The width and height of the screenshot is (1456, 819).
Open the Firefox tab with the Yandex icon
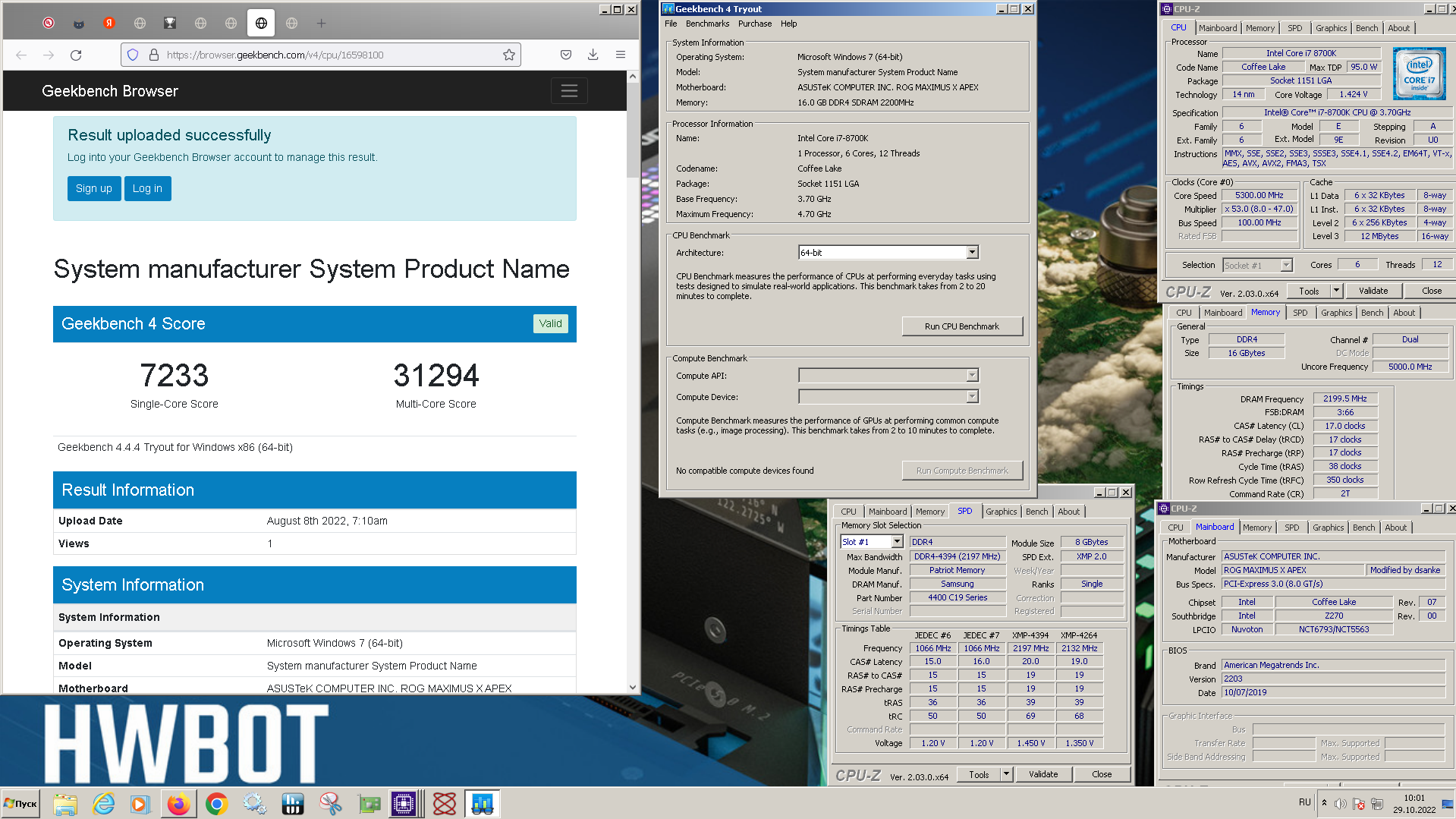[109, 24]
